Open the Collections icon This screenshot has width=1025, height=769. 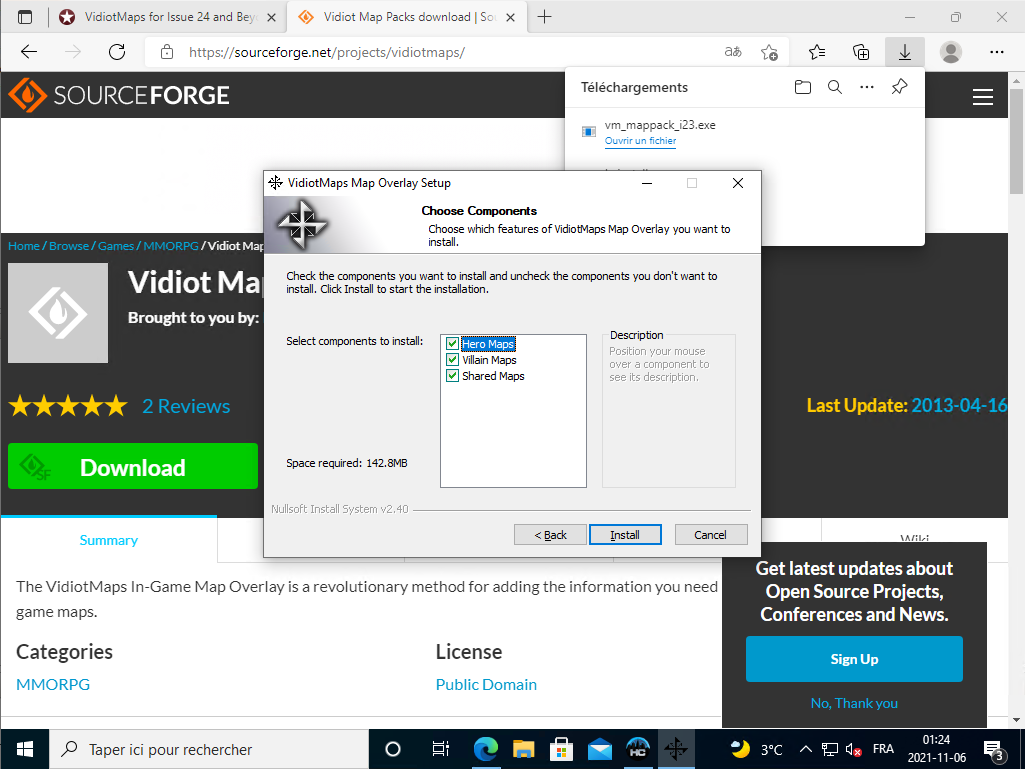(x=861, y=52)
